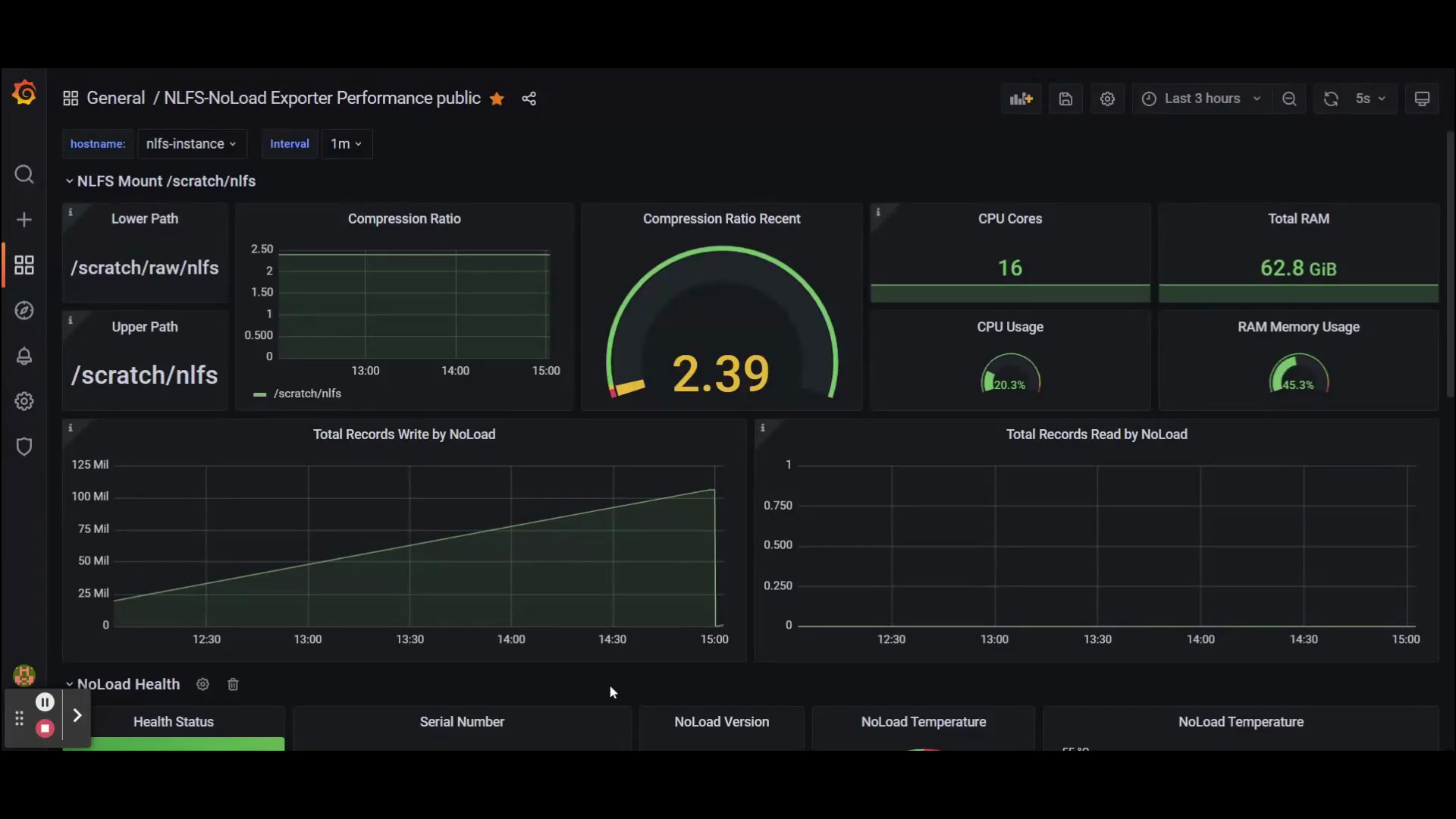Open the Configuration gear in sidebar
The height and width of the screenshot is (819, 1456).
pos(24,401)
